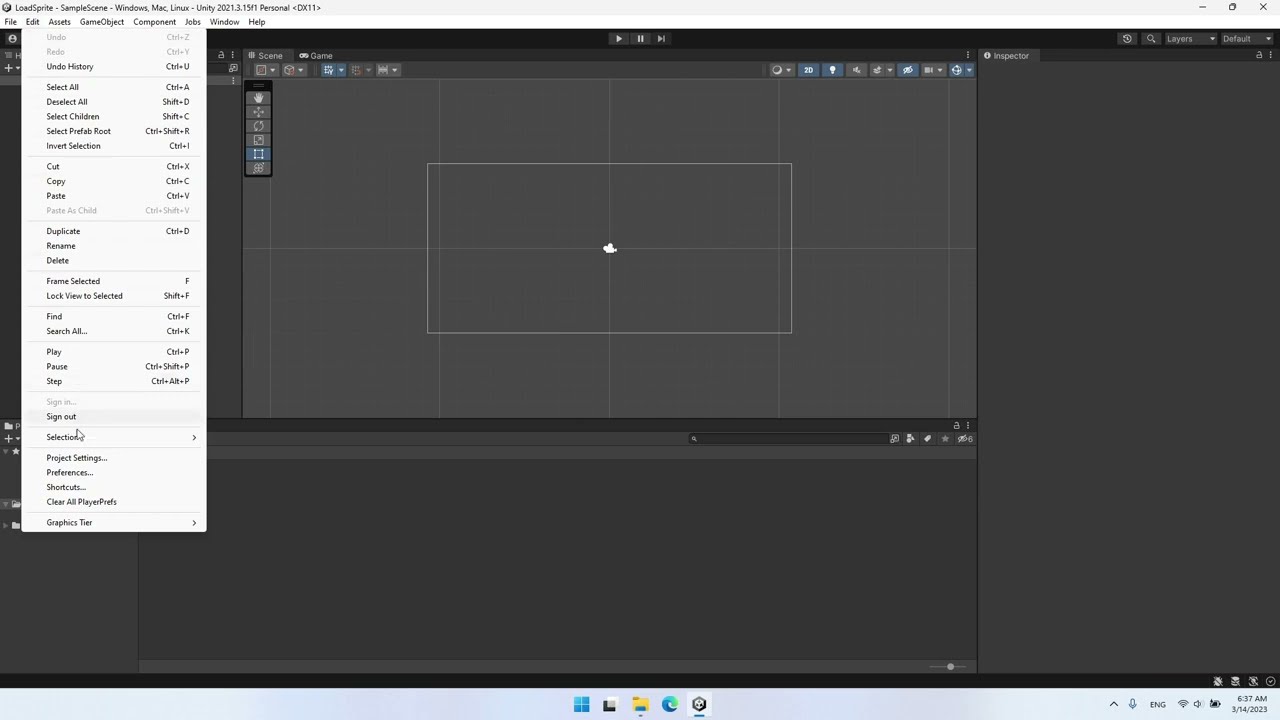Select the Transform tool in Scene overlay
Screen dimensions: 1280x720
[258, 168]
